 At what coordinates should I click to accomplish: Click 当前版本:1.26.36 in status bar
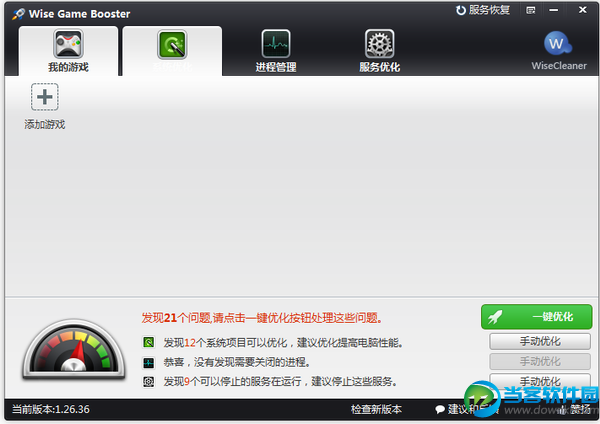pos(51,409)
